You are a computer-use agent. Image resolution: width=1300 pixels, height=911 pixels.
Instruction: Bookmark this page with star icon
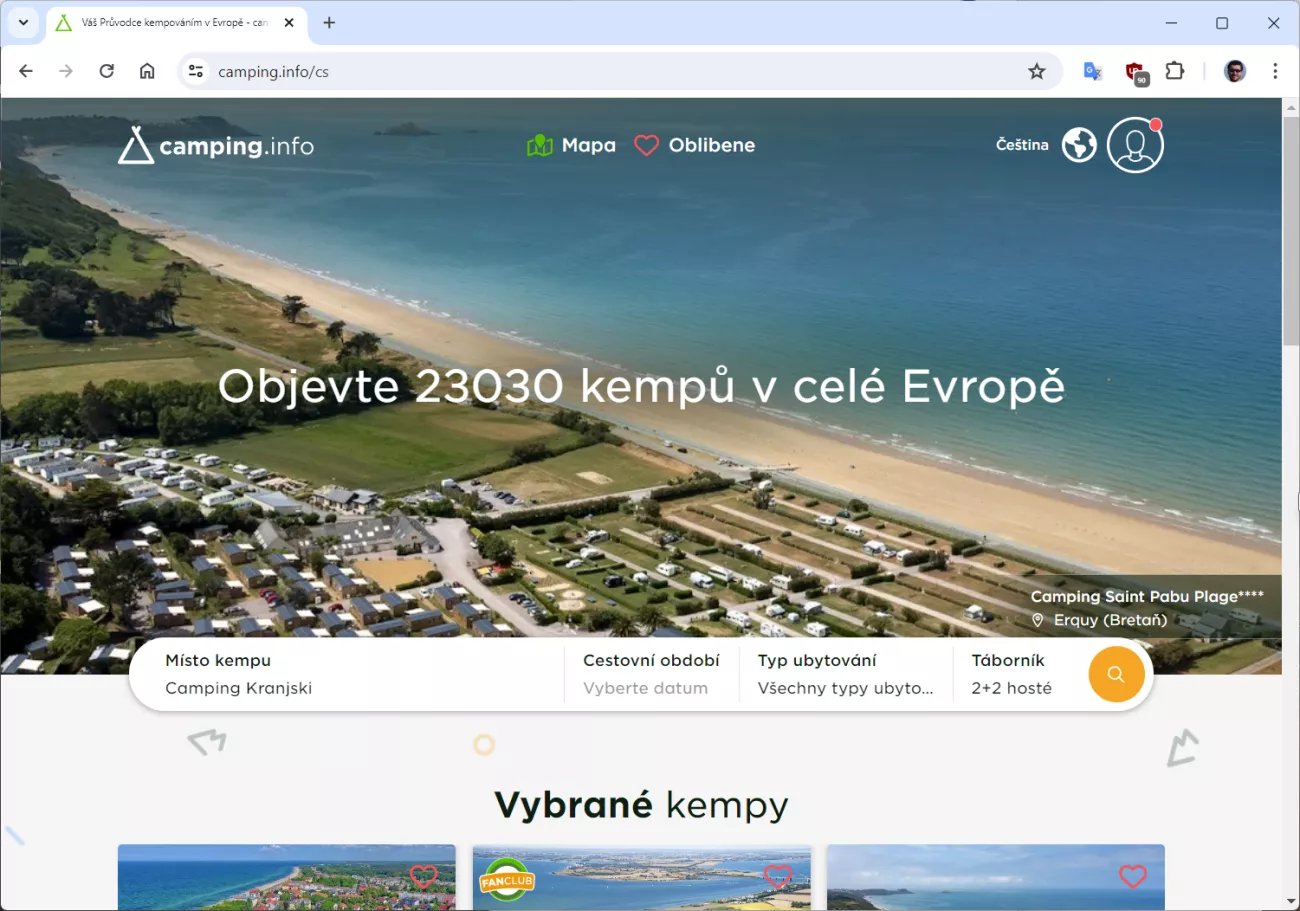1037,71
